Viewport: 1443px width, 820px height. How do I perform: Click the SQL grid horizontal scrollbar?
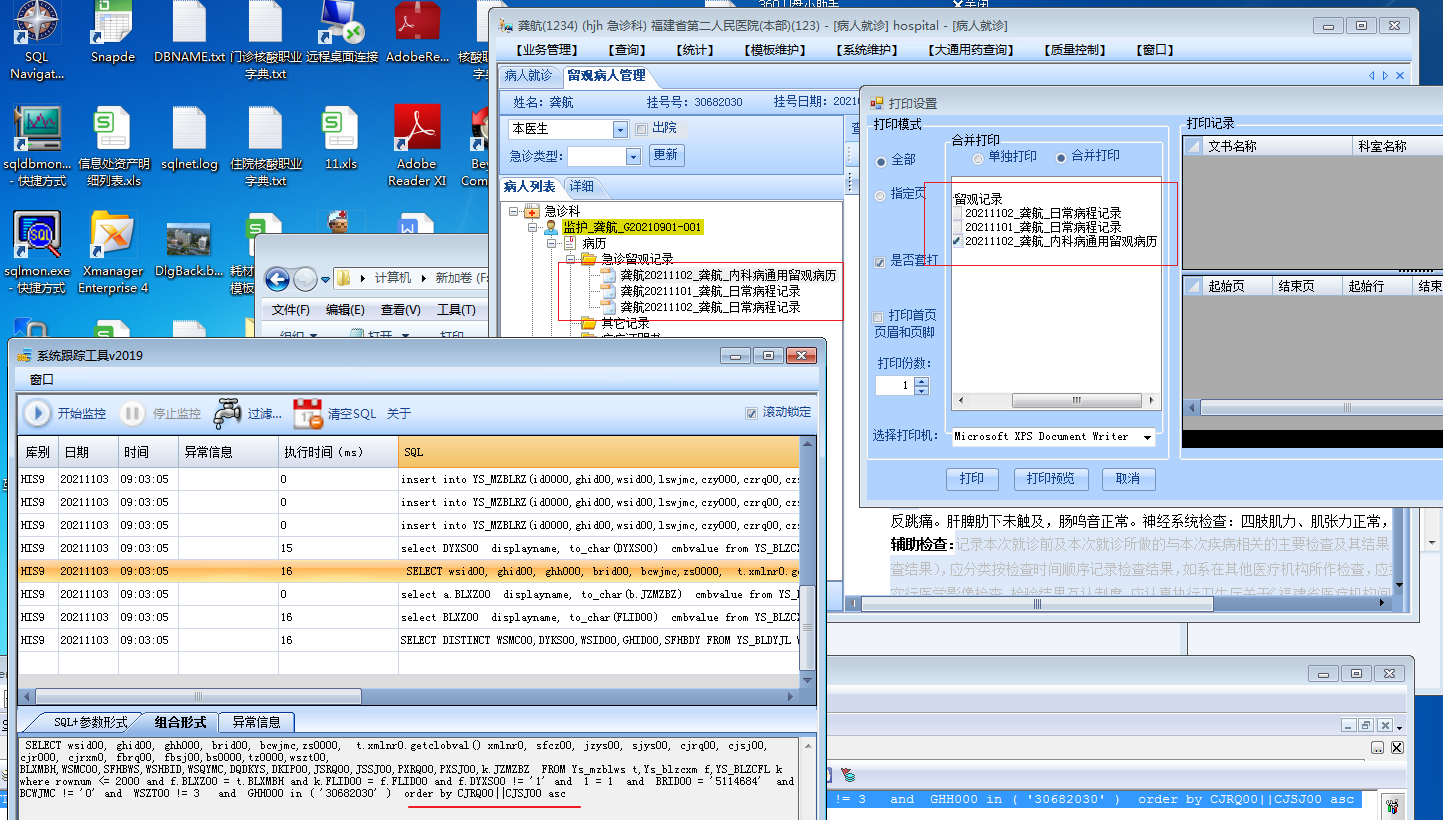coord(409,697)
